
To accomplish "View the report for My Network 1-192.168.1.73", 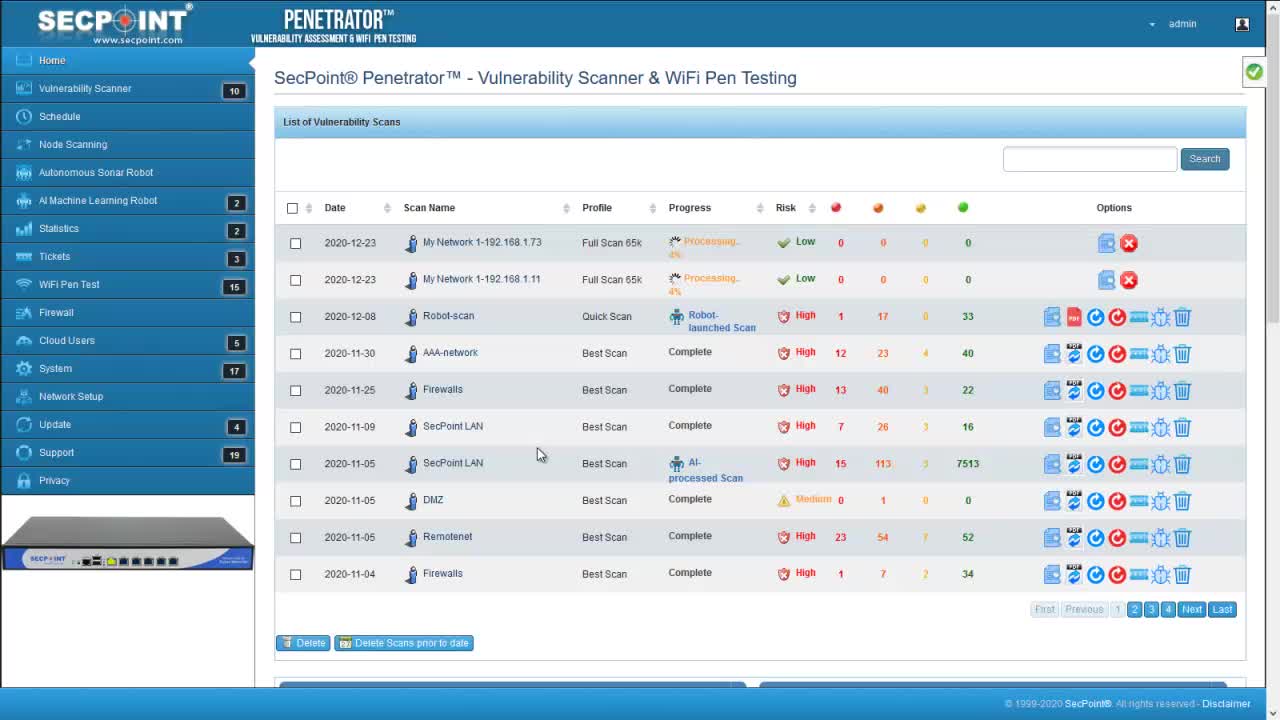I will [1106, 243].
